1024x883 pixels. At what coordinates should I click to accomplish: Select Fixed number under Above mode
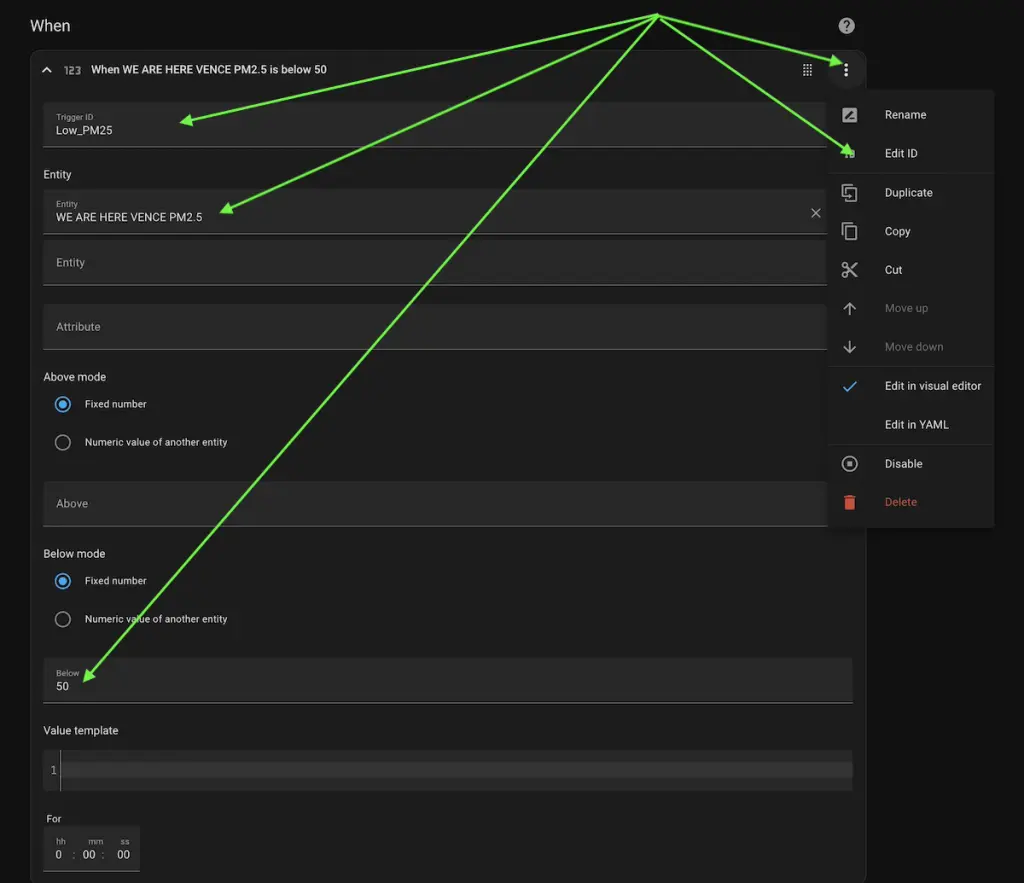click(x=63, y=404)
